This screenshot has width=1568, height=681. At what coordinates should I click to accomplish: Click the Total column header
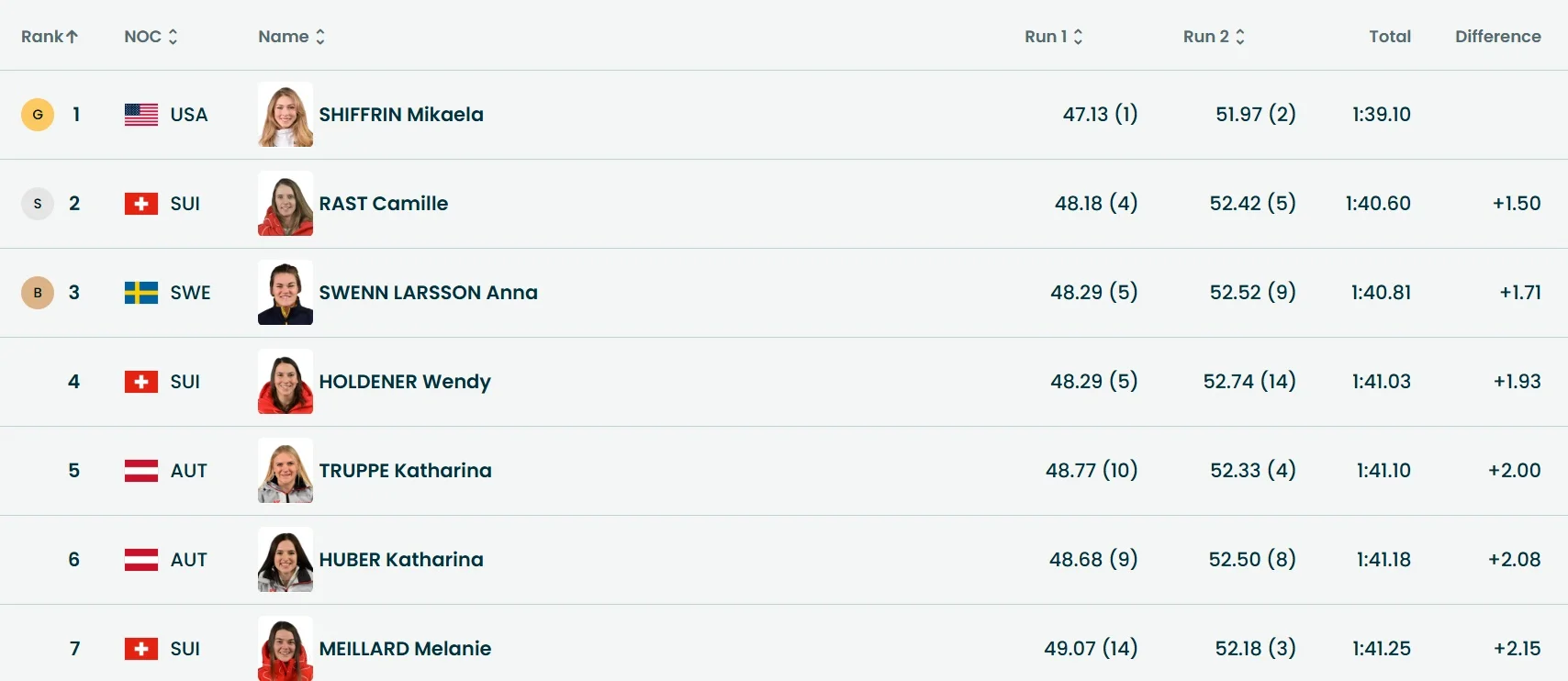[x=1389, y=37]
